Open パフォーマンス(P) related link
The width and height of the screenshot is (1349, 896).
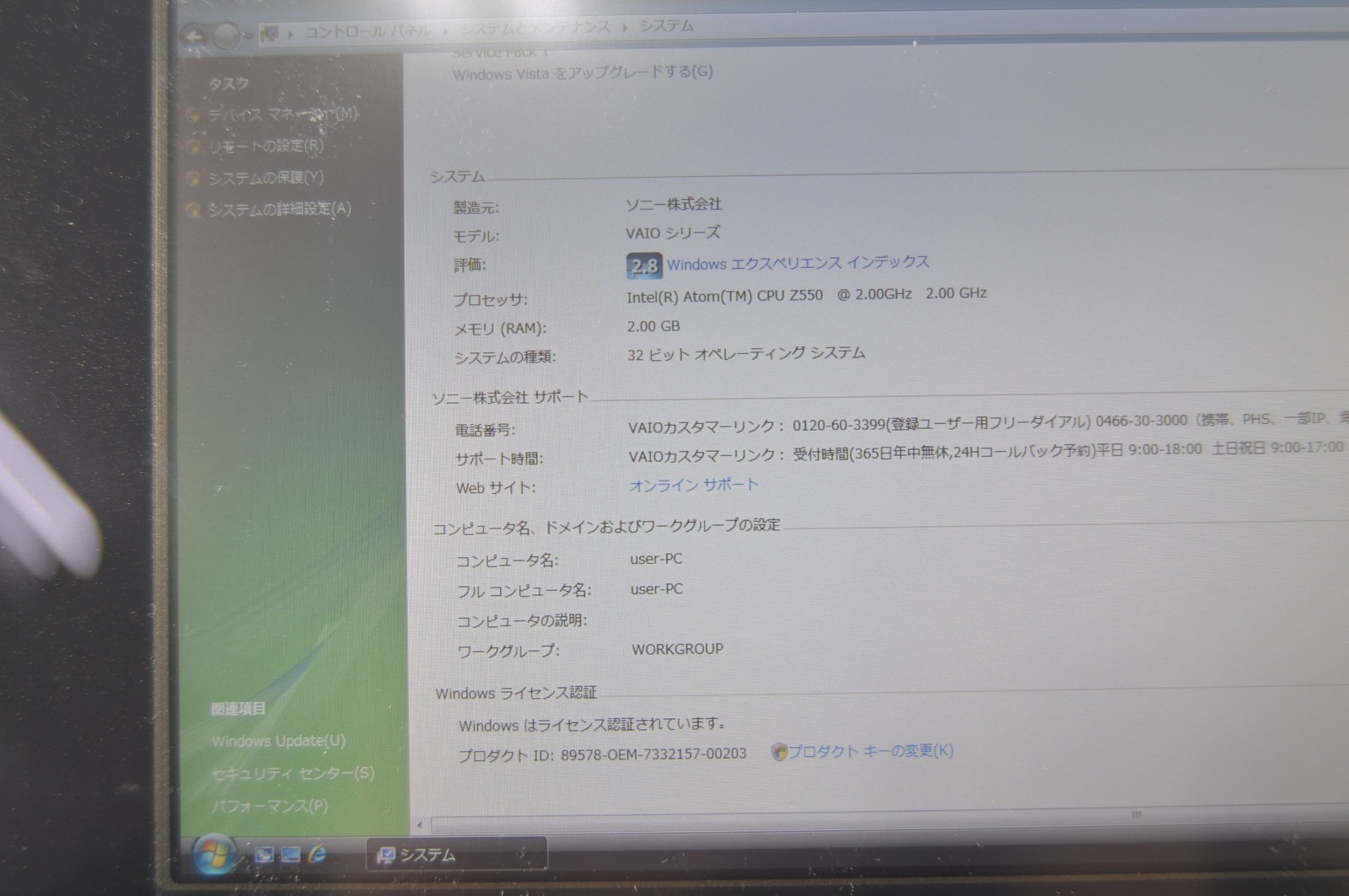click(x=270, y=806)
